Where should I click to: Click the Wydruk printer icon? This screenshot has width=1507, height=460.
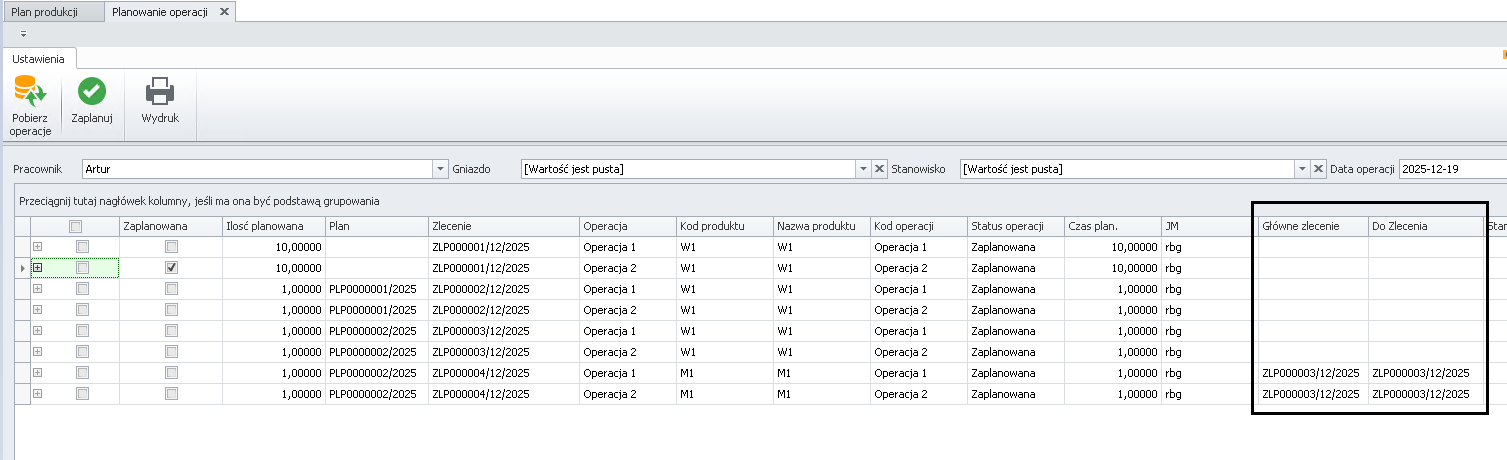pos(160,92)
